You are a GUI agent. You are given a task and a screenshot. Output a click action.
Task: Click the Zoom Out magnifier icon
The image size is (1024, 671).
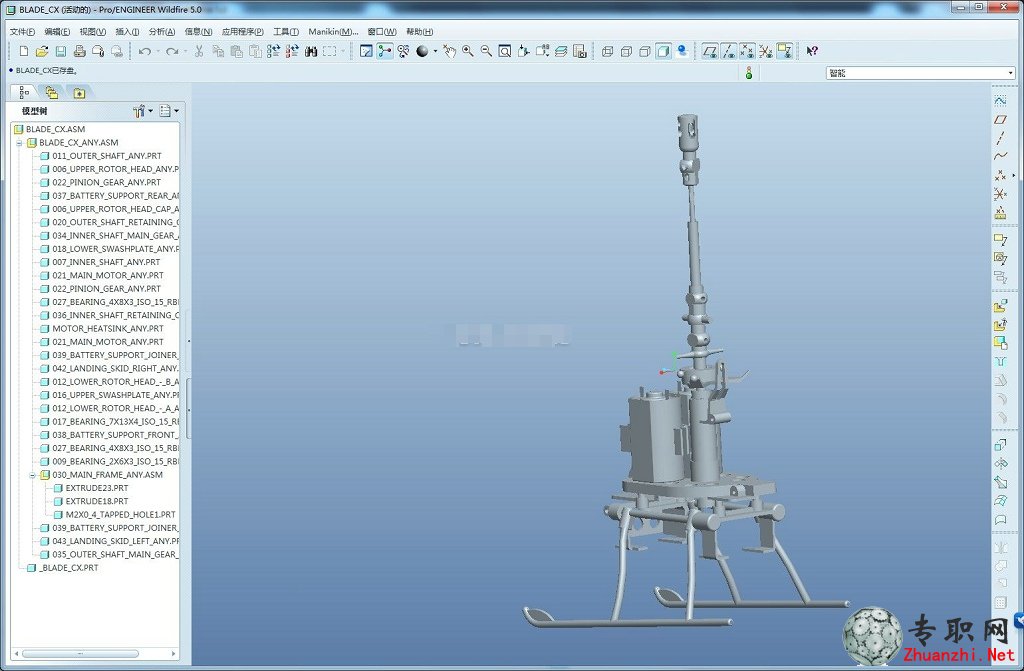[x=486, y=51]
